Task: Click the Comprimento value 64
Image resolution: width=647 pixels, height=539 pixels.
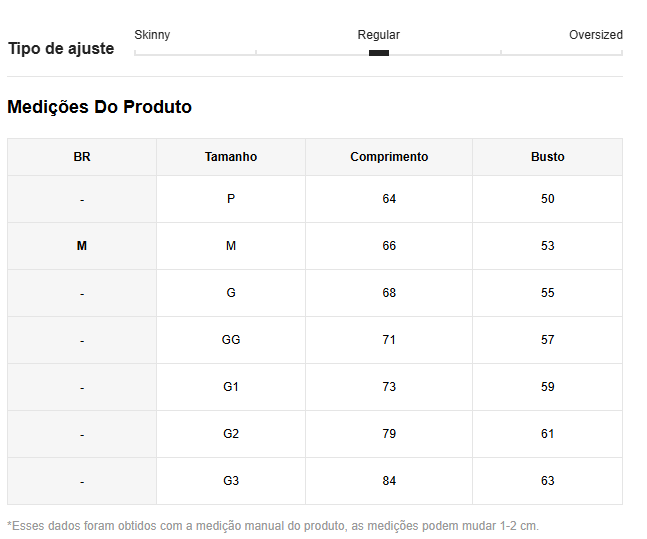Action: (x=389, y=199)
